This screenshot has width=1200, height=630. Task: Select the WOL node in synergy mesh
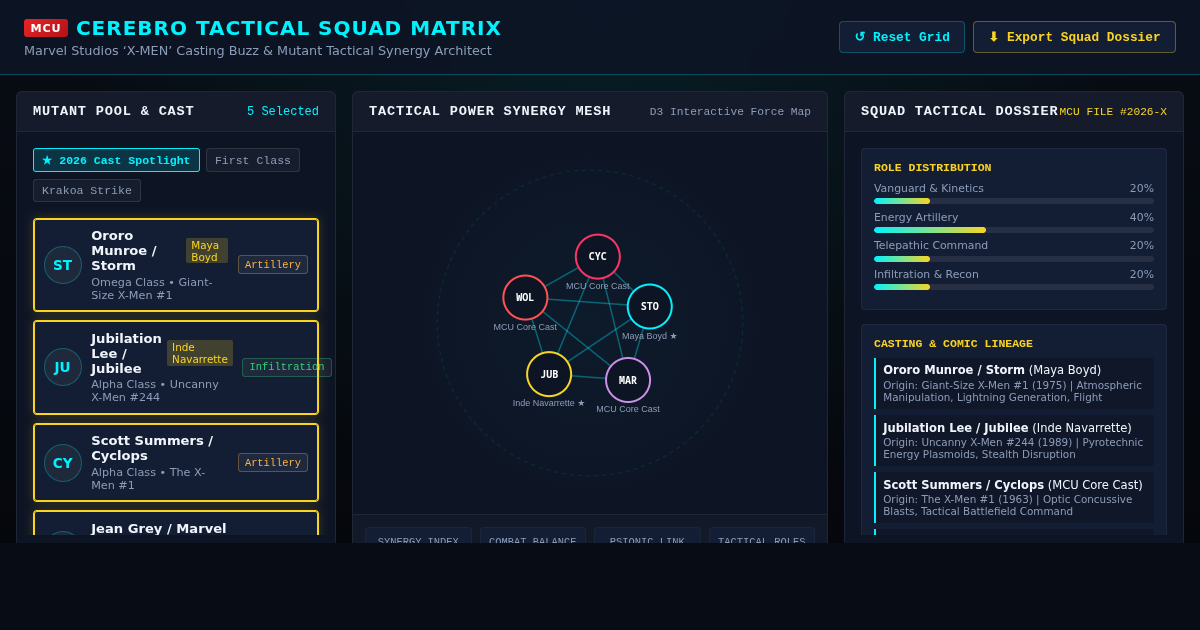[525, 297]
